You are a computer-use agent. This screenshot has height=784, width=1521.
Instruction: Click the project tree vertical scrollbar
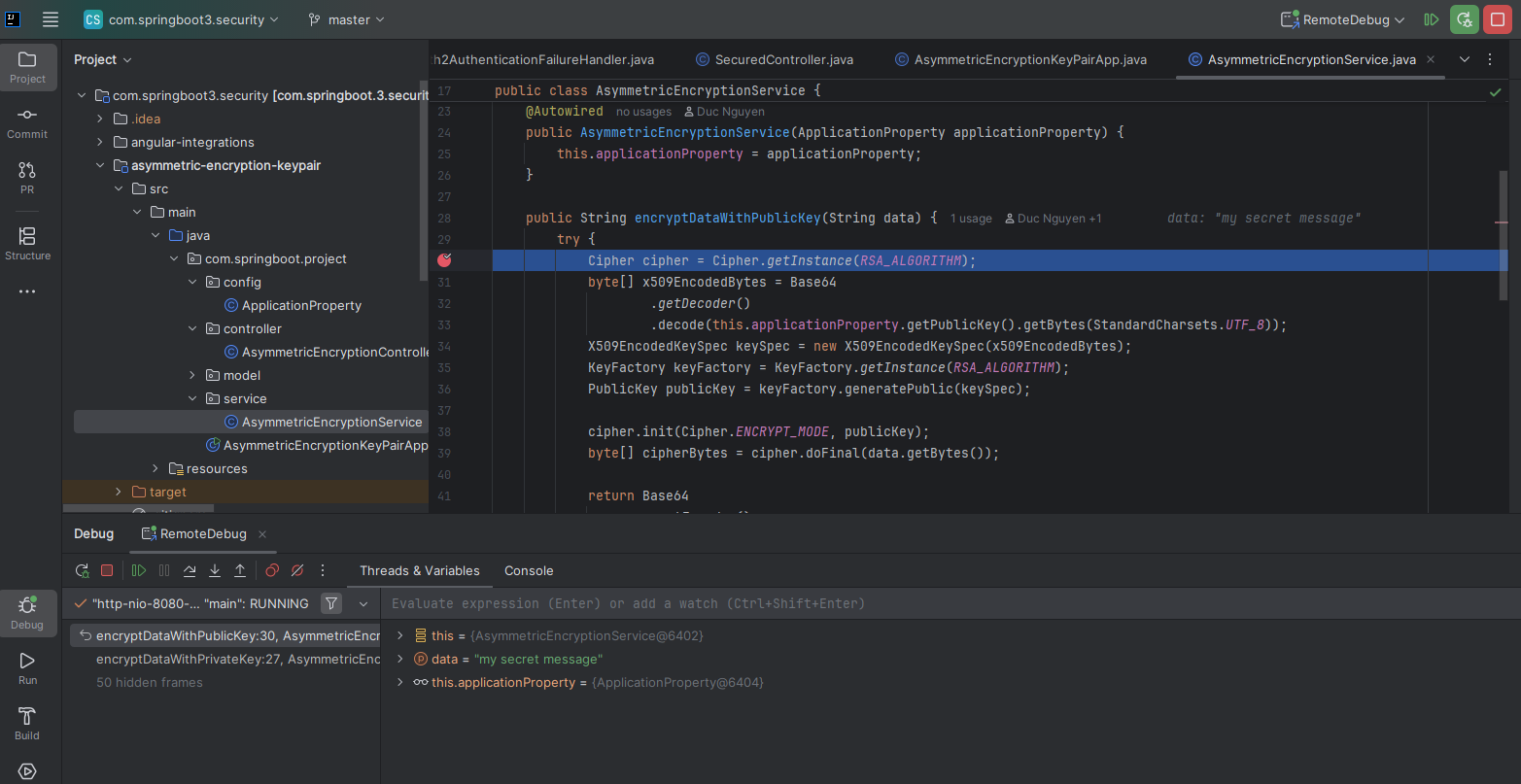(423, 181)
